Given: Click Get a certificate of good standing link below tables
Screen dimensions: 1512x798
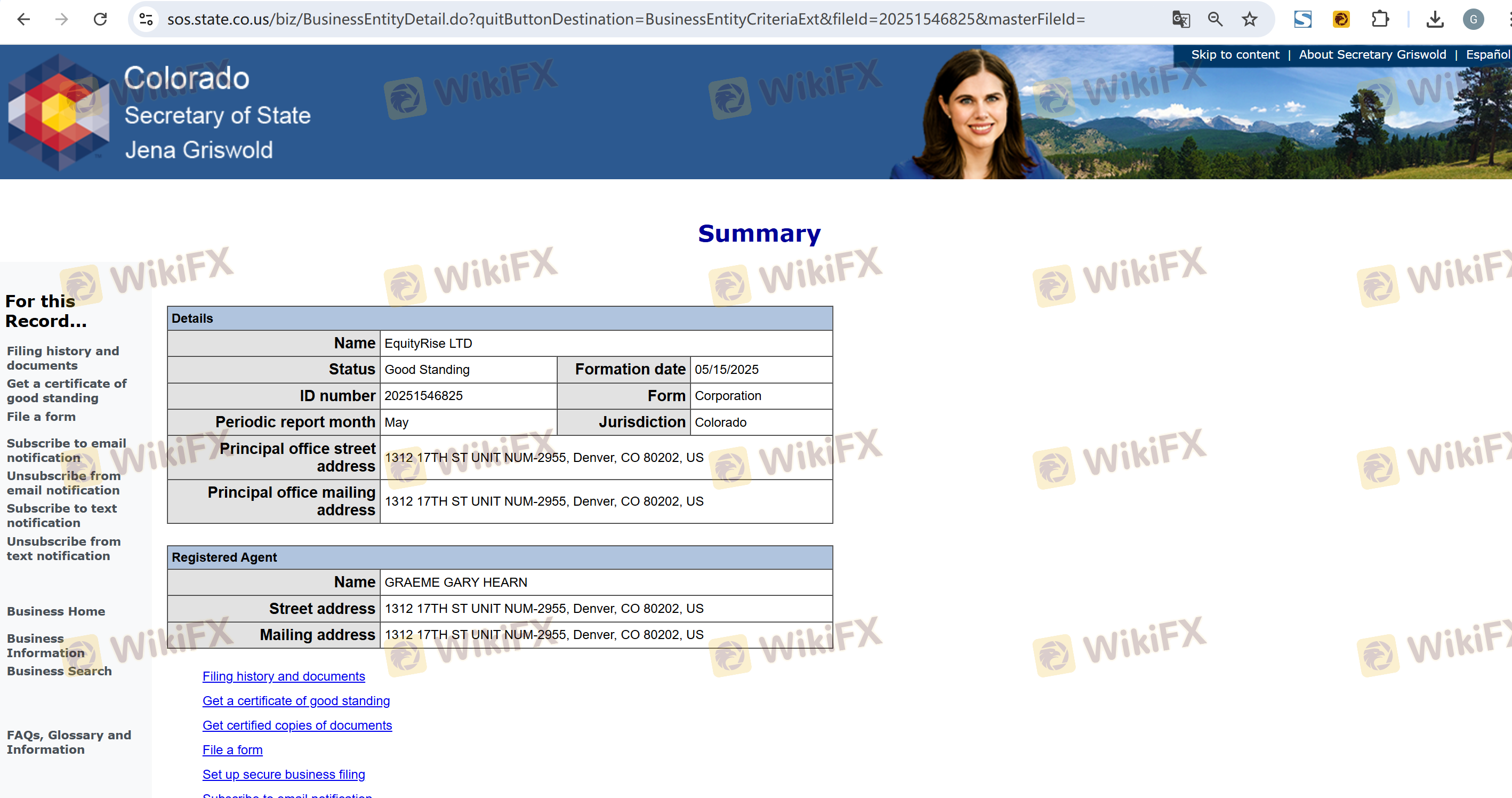Looking at the screenshot, I should [x=296, y=700].
